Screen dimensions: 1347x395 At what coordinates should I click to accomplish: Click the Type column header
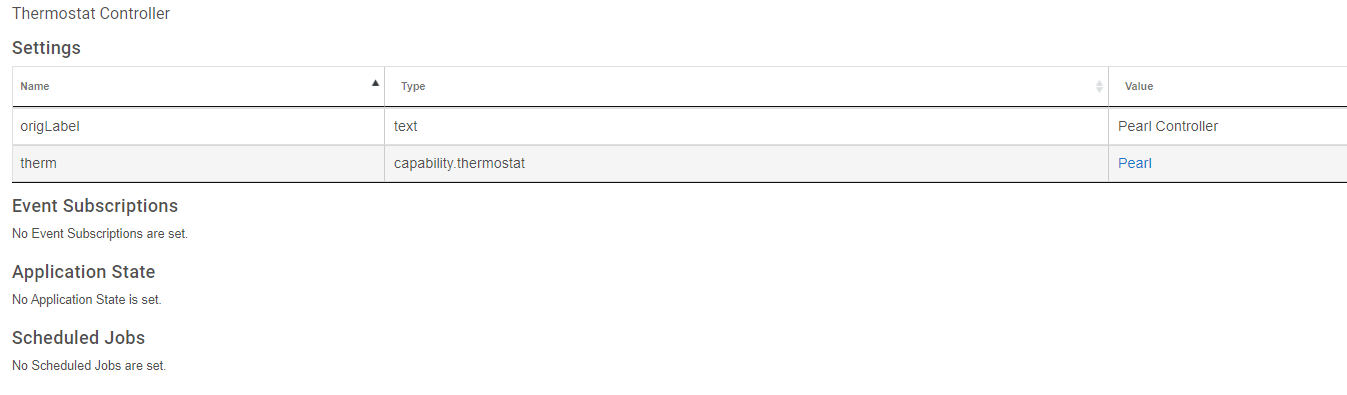pos(746,86)
